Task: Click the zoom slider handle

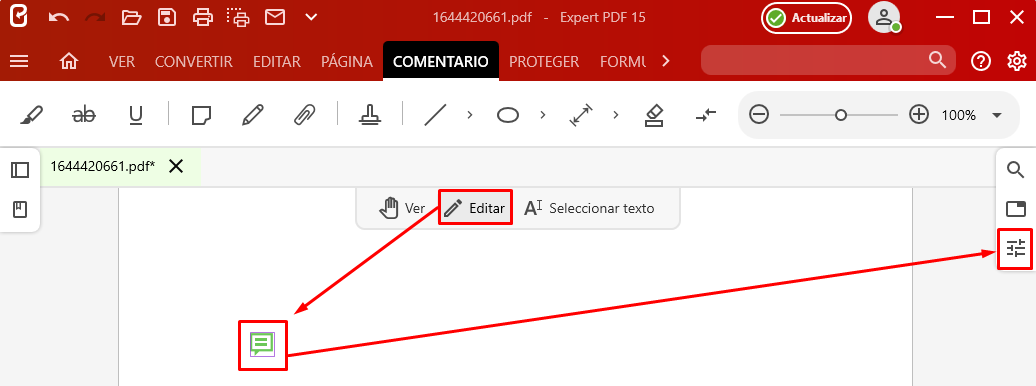Action: [840, 115]
